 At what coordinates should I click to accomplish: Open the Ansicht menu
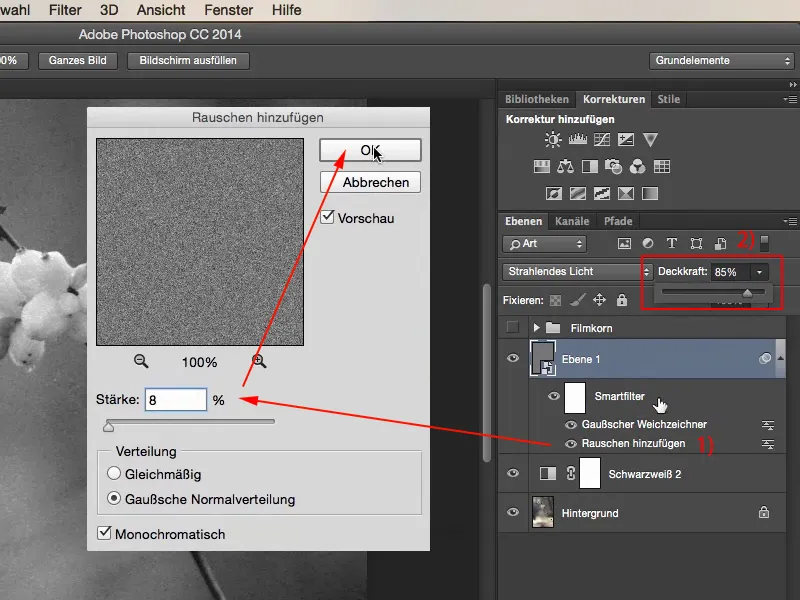[161, 10]
